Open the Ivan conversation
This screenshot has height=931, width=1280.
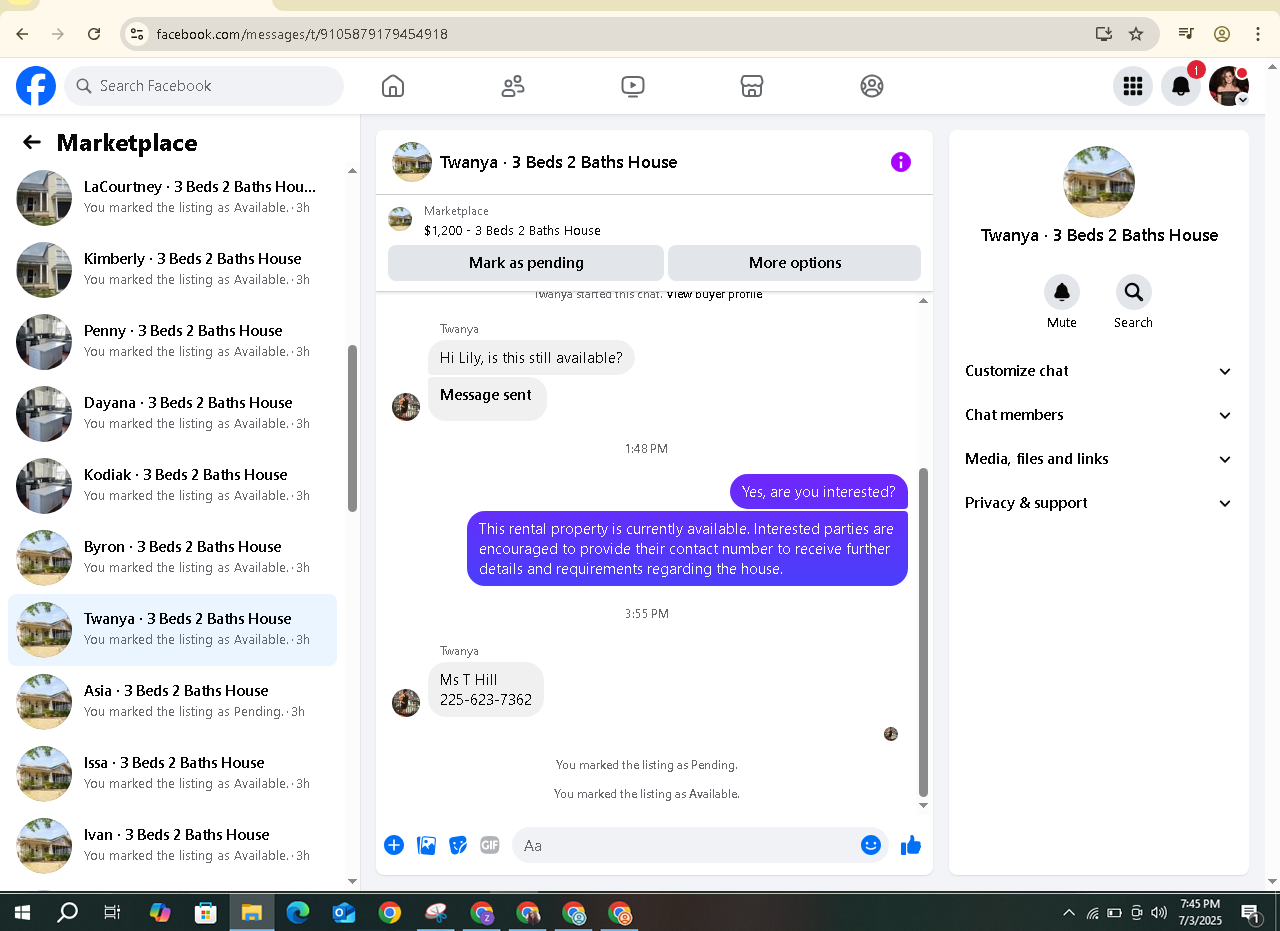tap(172, 846)
